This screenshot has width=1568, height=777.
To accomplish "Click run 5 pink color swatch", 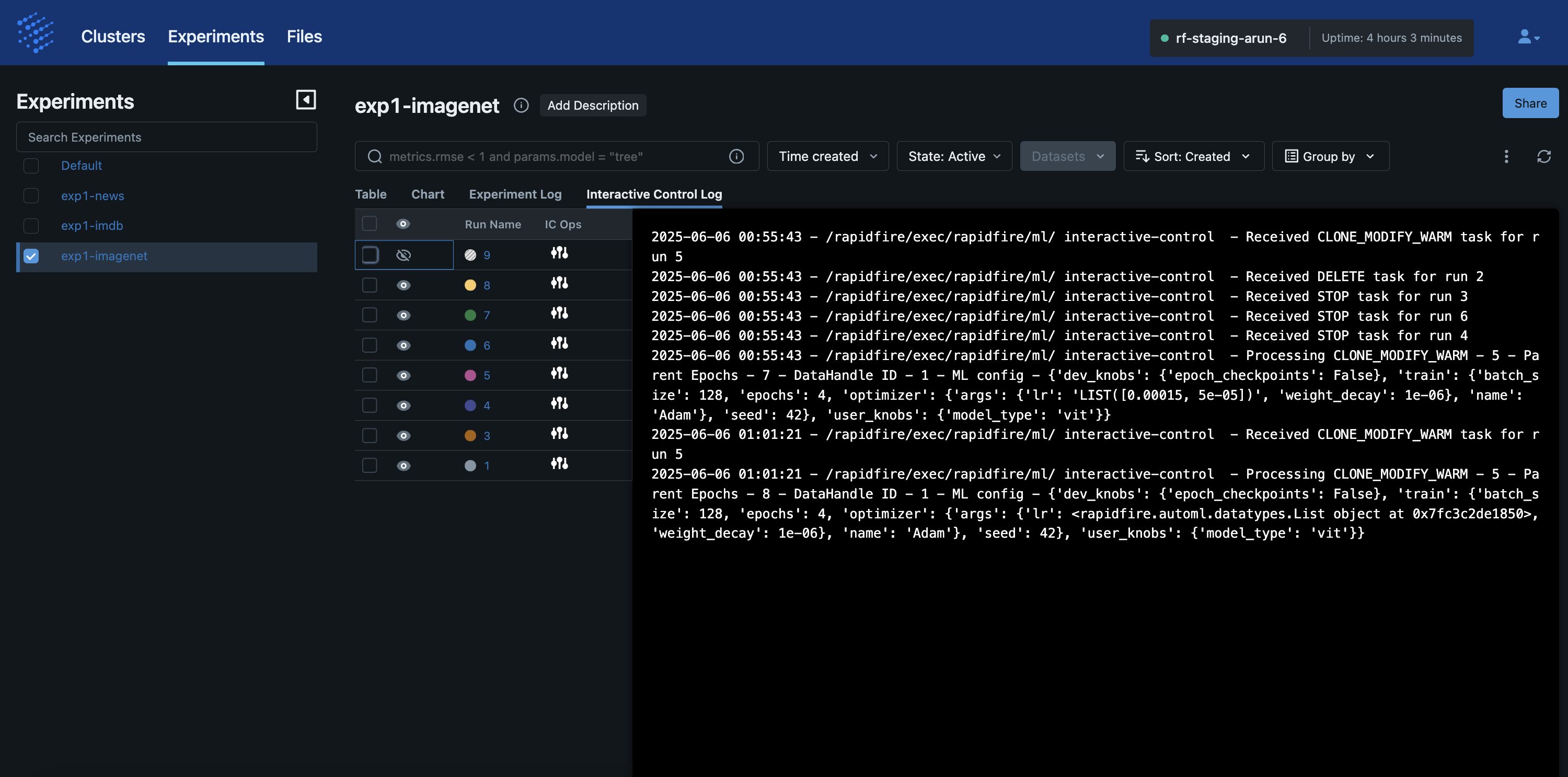I will tap(470, 375).
